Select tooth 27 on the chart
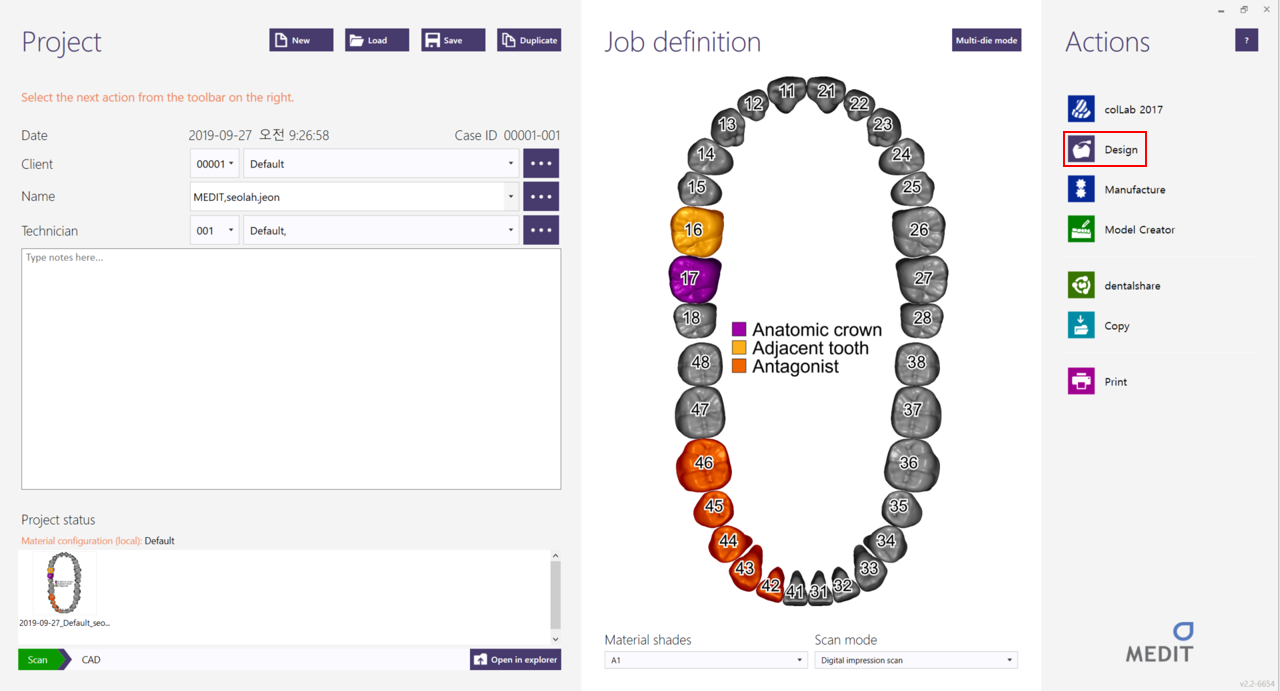The width and height of the screenshot is (1280, 691). 921,279
